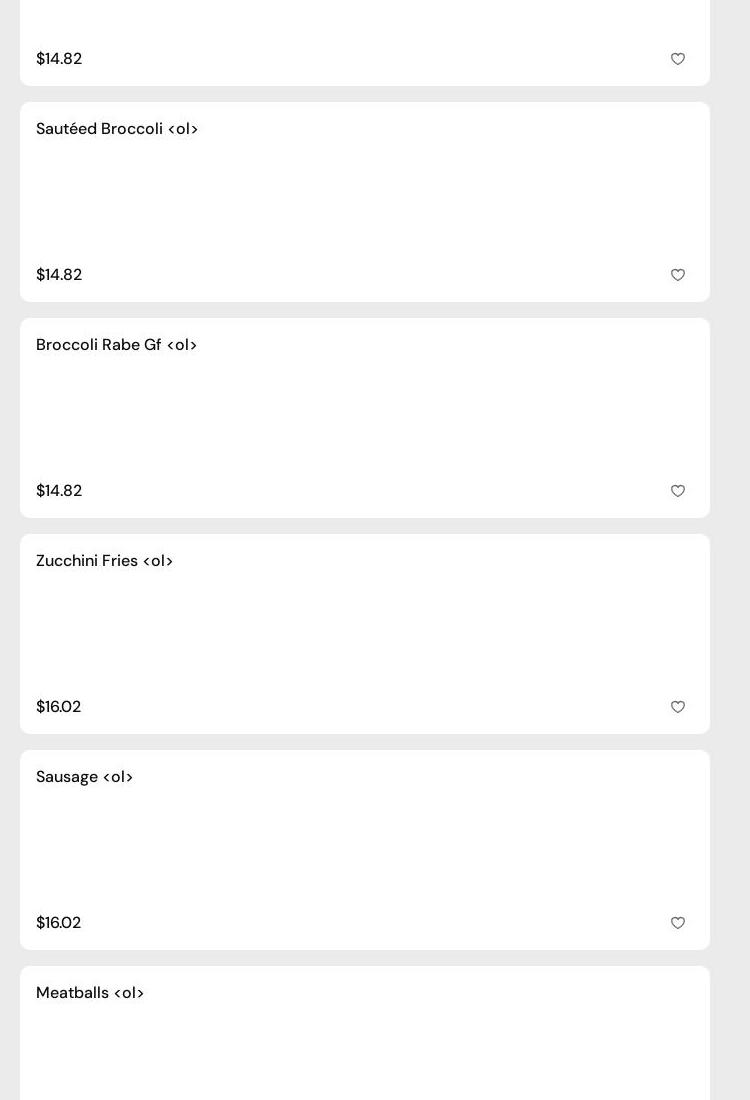Click the blank middle of Sautéed Broccoli card

(365, 202)
